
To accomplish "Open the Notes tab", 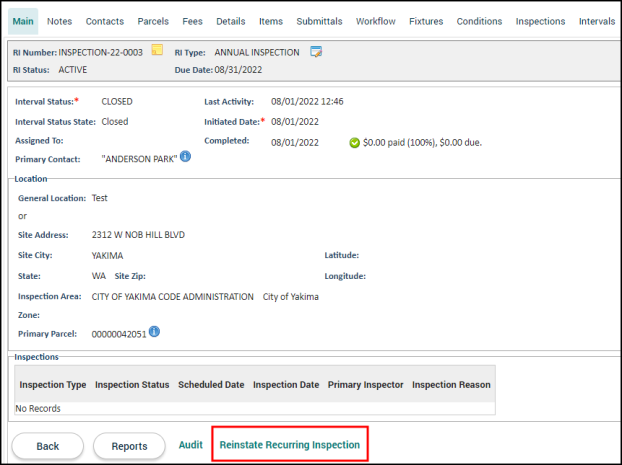I will point(60,21).
